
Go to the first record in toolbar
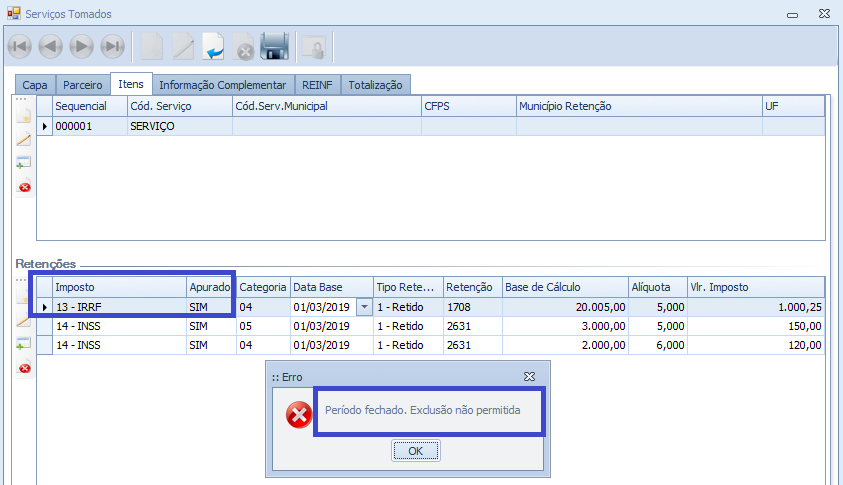(x=20, y=46)
